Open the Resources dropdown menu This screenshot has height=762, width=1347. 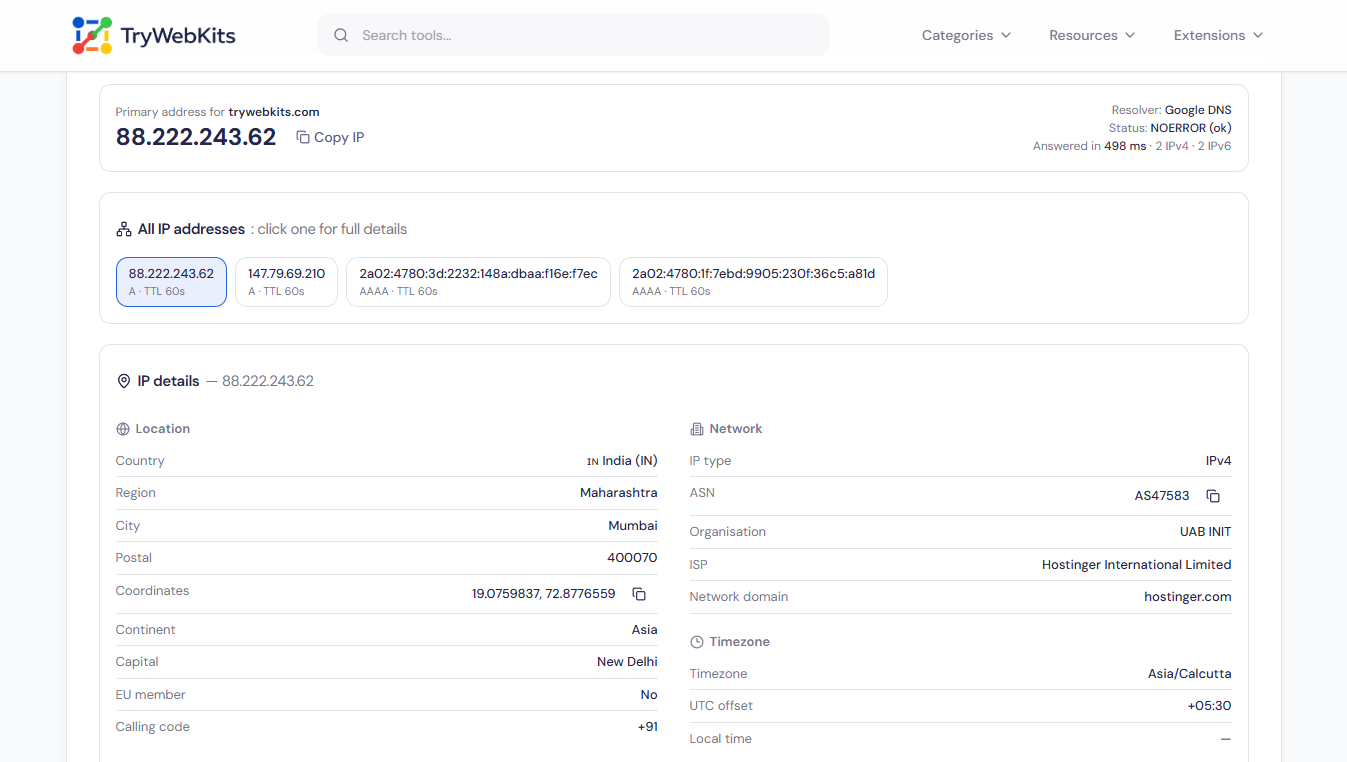(1092, 35)
